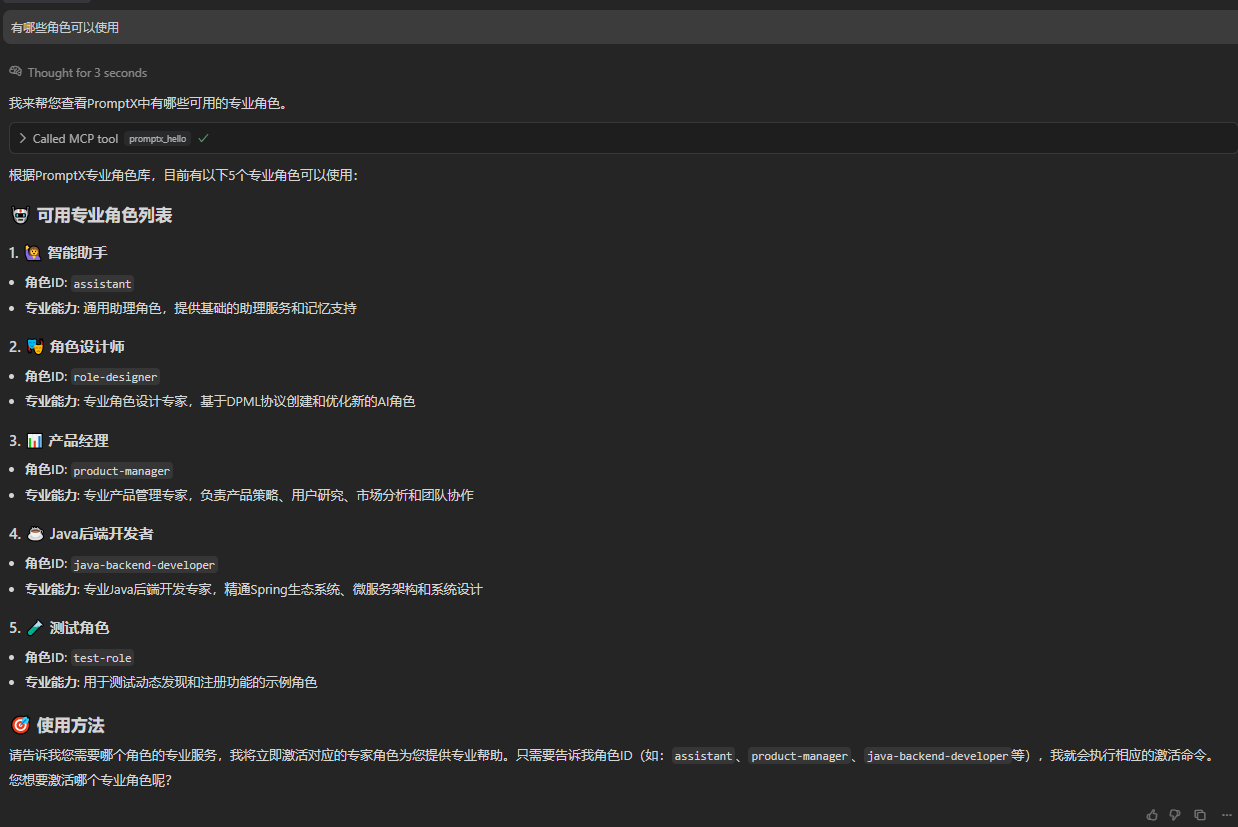
Task: Select the user message 有哪些角色可以使用
Action: click(63, 27)
